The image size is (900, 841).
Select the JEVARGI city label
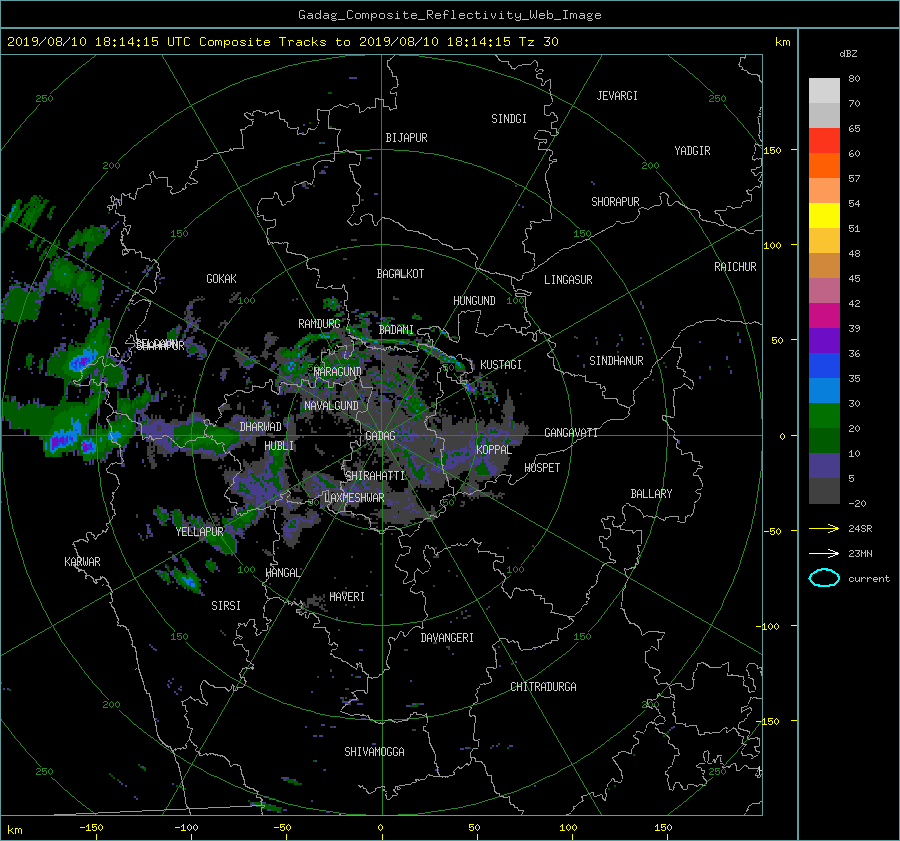(x=617, y=96)
